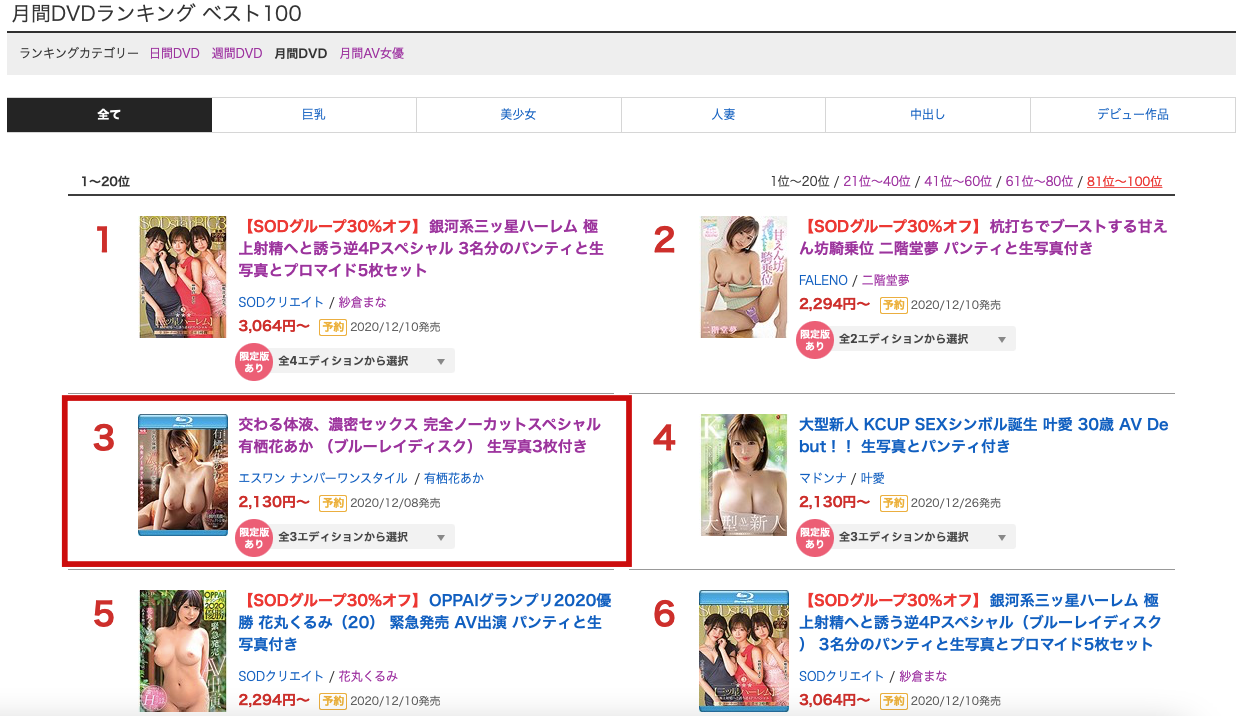Open the rank 4 cover thumbnail
This screenshot has height=716, width=1243.
point(744,475)
